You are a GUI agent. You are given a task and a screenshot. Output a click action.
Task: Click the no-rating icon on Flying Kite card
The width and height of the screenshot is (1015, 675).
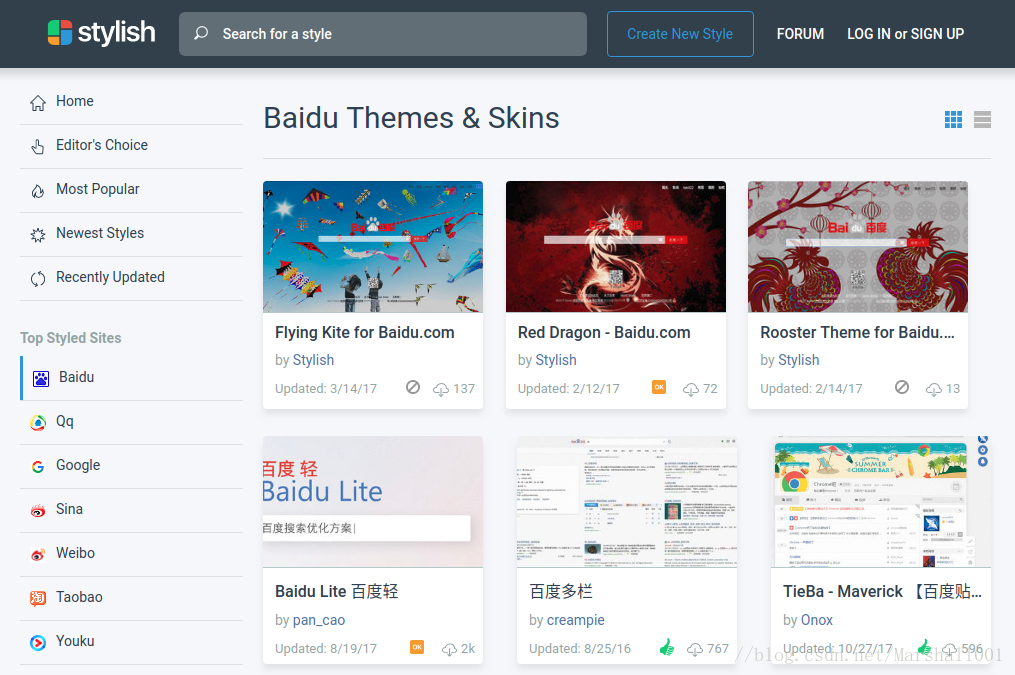(x=413, y=387)
